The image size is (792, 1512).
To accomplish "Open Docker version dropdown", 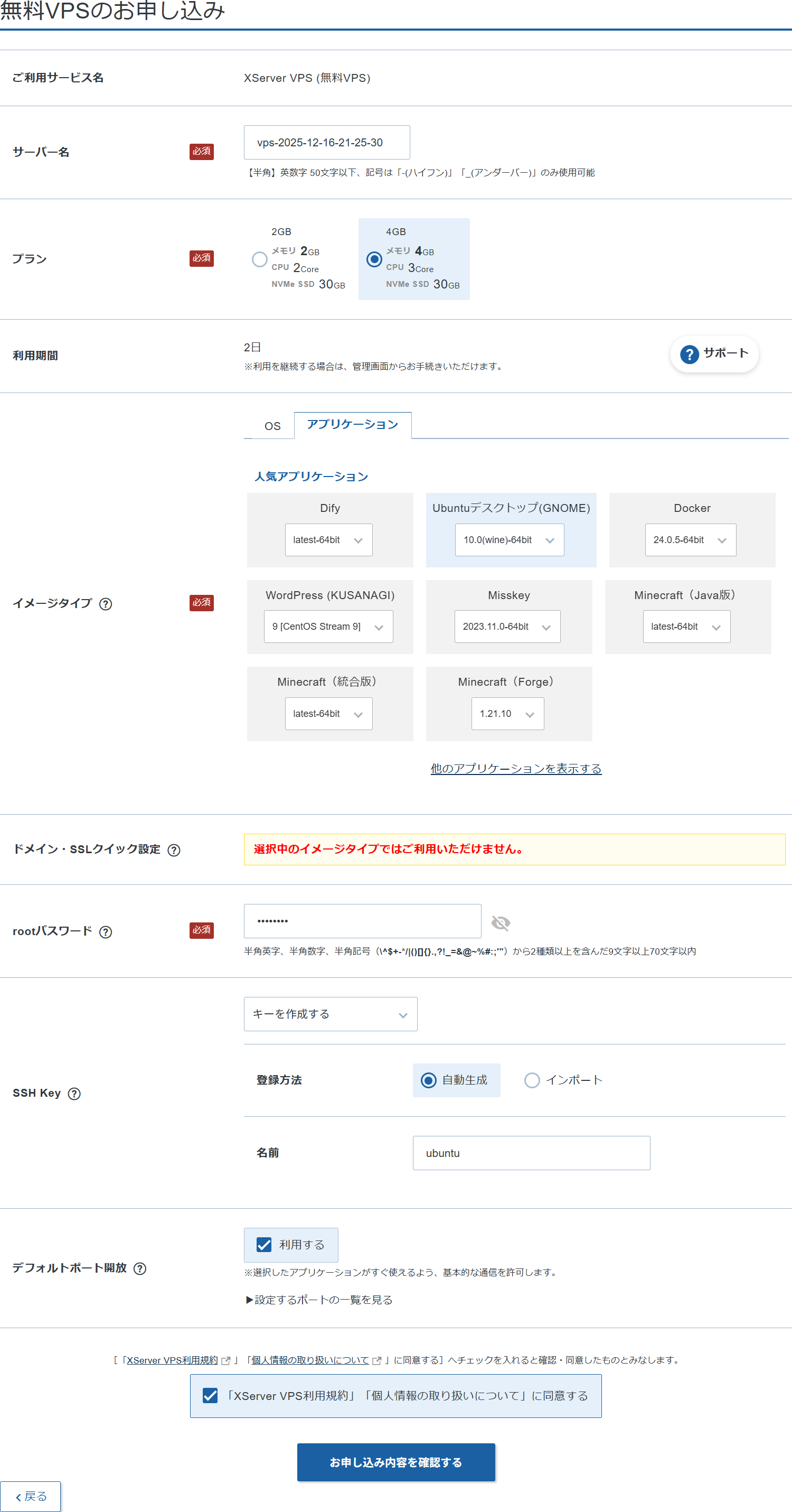I will (x=691, y=539).
